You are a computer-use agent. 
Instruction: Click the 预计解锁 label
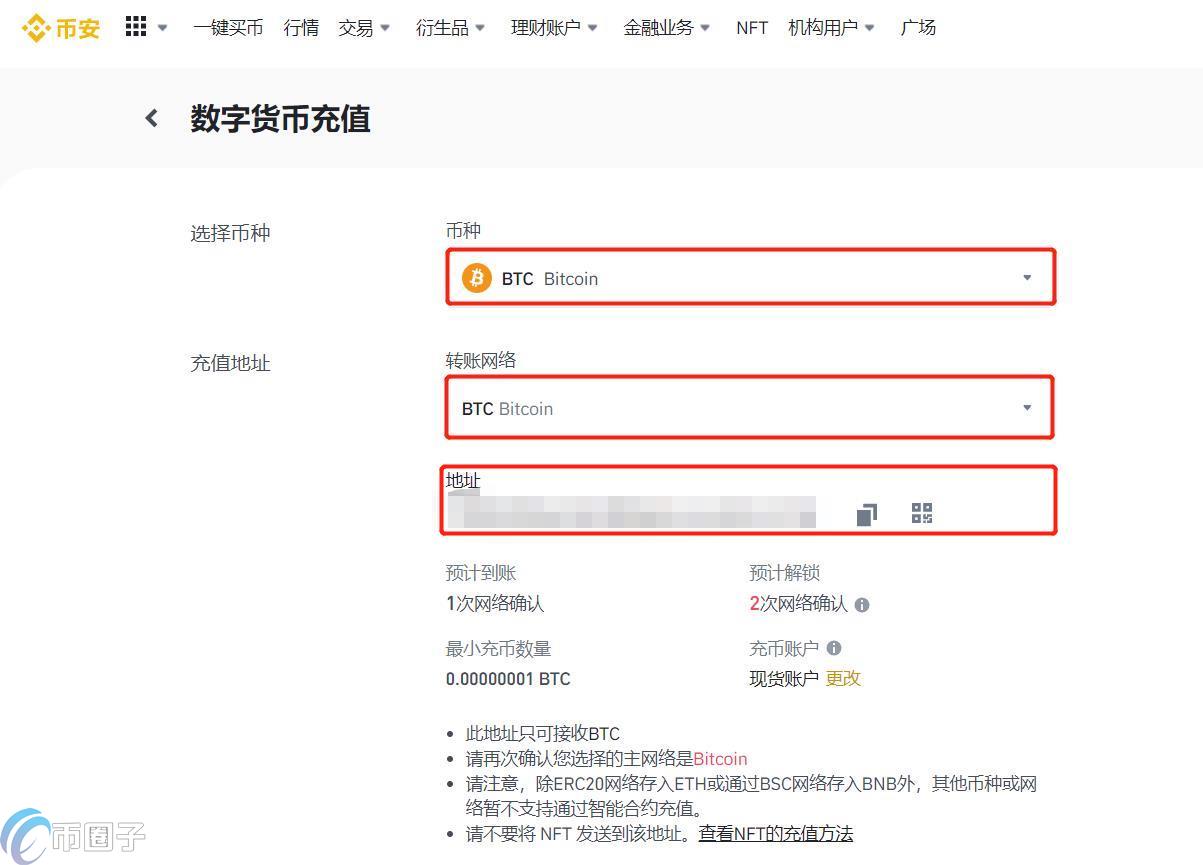(x=785, y=573)
